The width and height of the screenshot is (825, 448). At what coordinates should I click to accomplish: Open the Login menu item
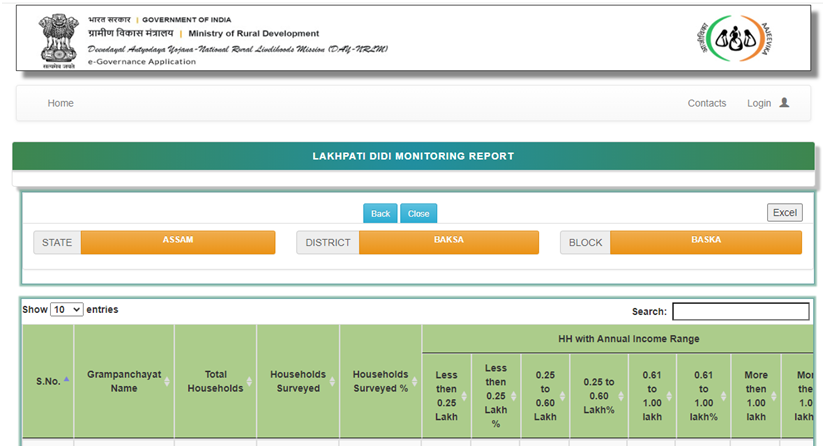point(759,103)
